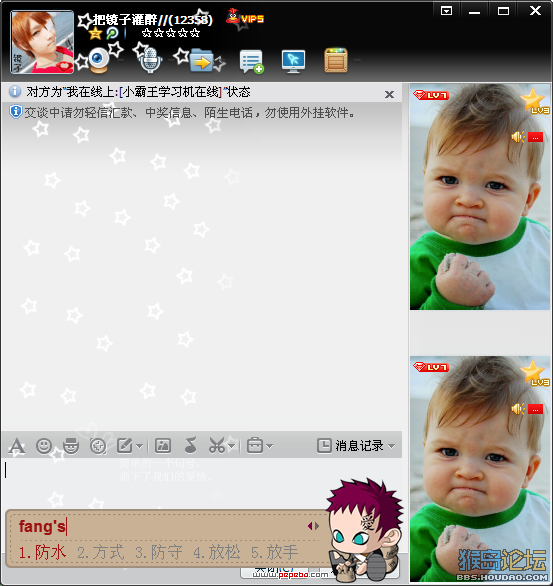The width and height of the screenshot is (553, 586).
Task: Click the green swirl icon under nickname
Action: 112,33
